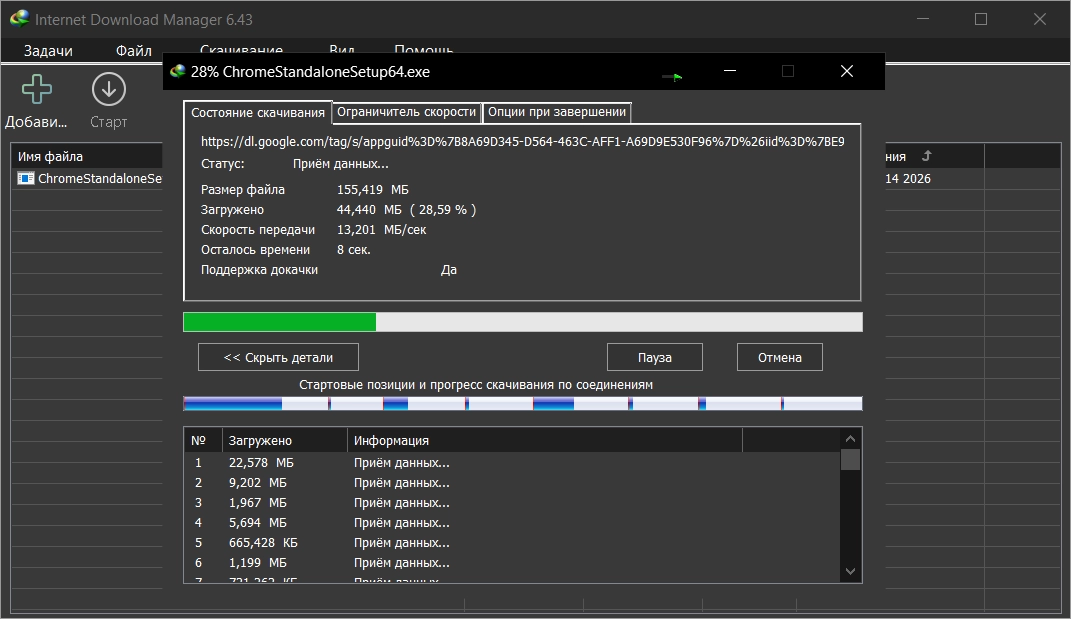Click the connections list scroll up arrow
The height and width of the screenshot is (619, 1071).
point(850,439)
